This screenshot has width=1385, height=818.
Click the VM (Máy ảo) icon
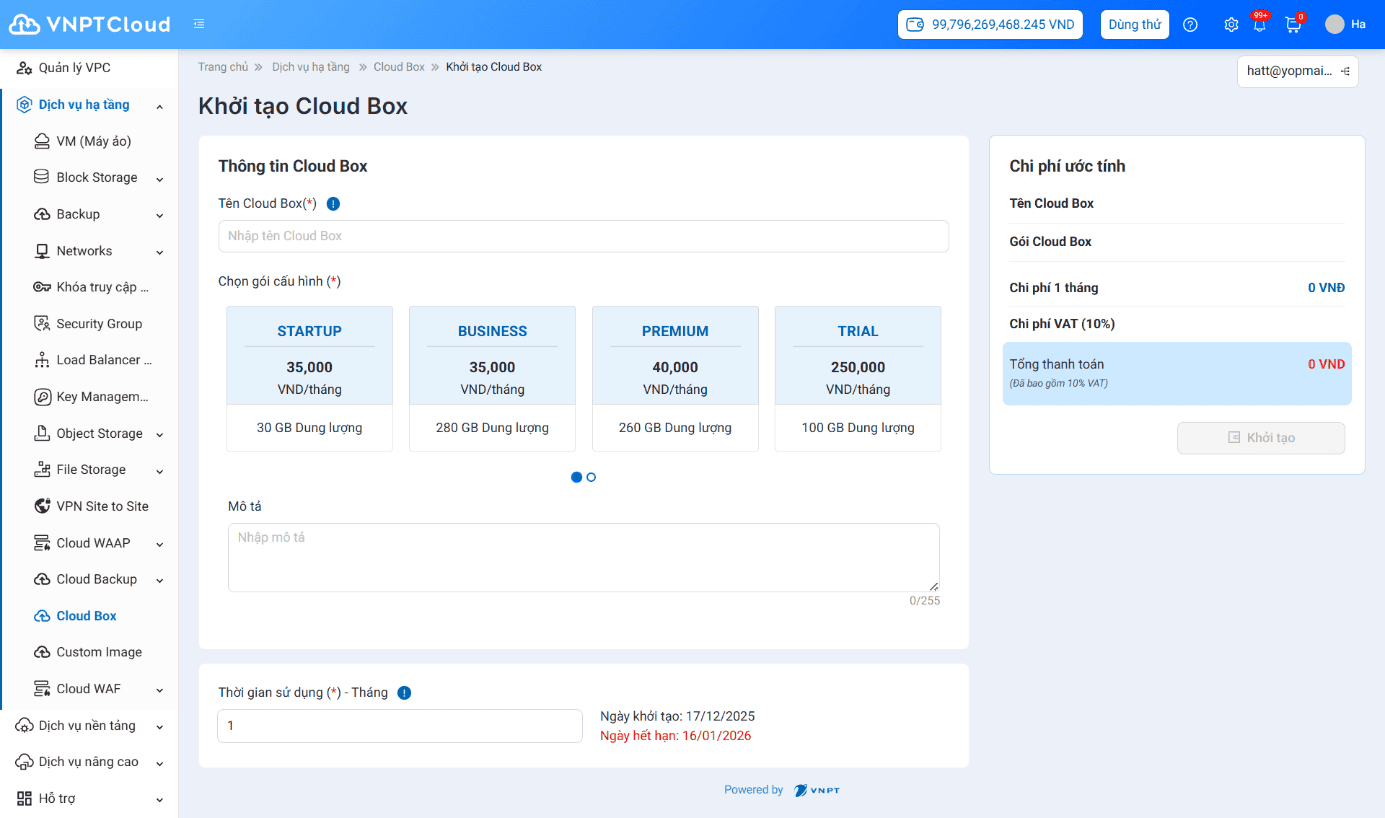pyautogui.click(x=42, y=141)
